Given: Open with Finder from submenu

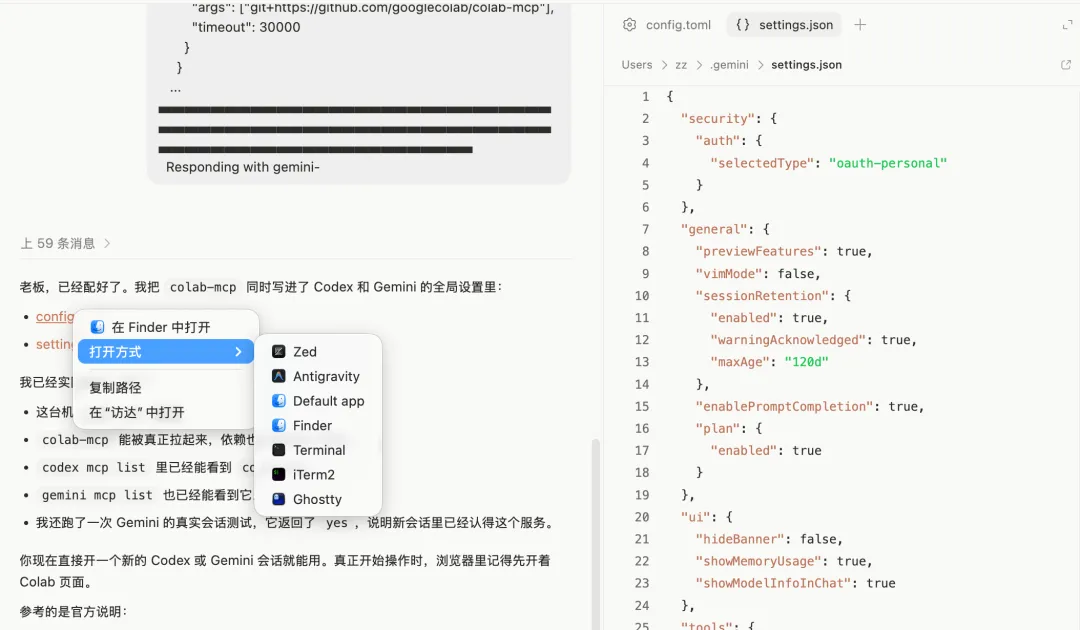Looking at the screenshot, I should [318, 426].
